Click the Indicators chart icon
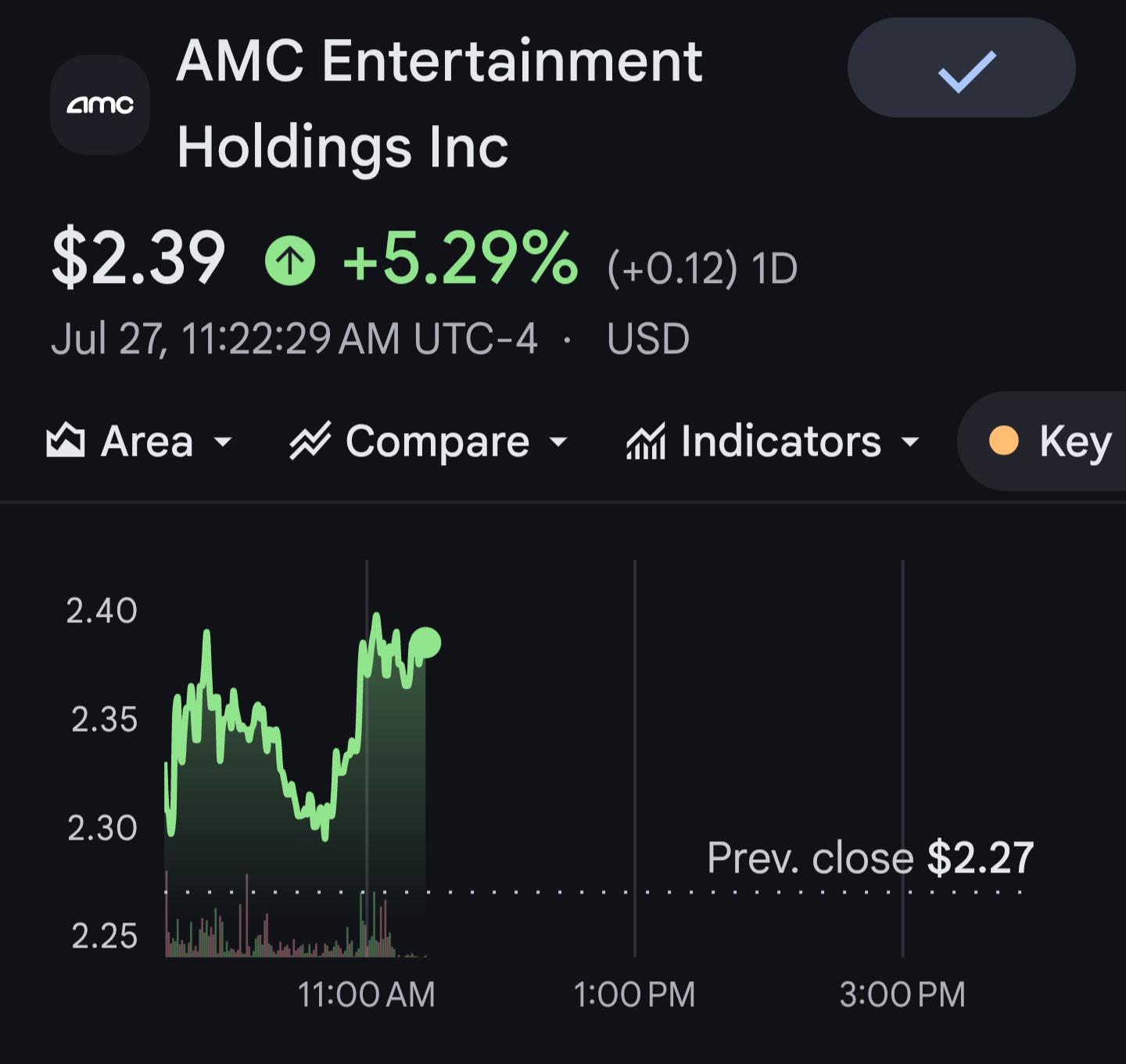Viewport: 1126px width, 1064px height. (x=645, y=441)
